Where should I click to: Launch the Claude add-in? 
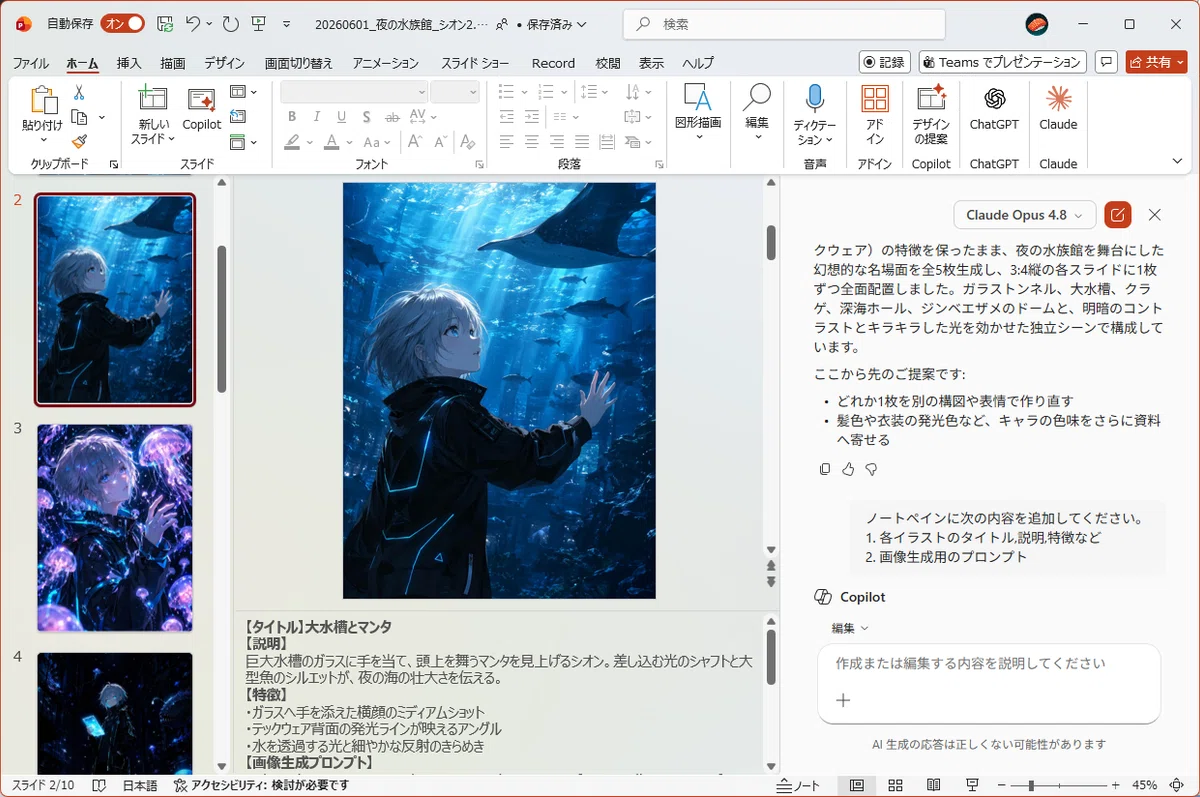pyautogui.click(x=1058, y=109)
